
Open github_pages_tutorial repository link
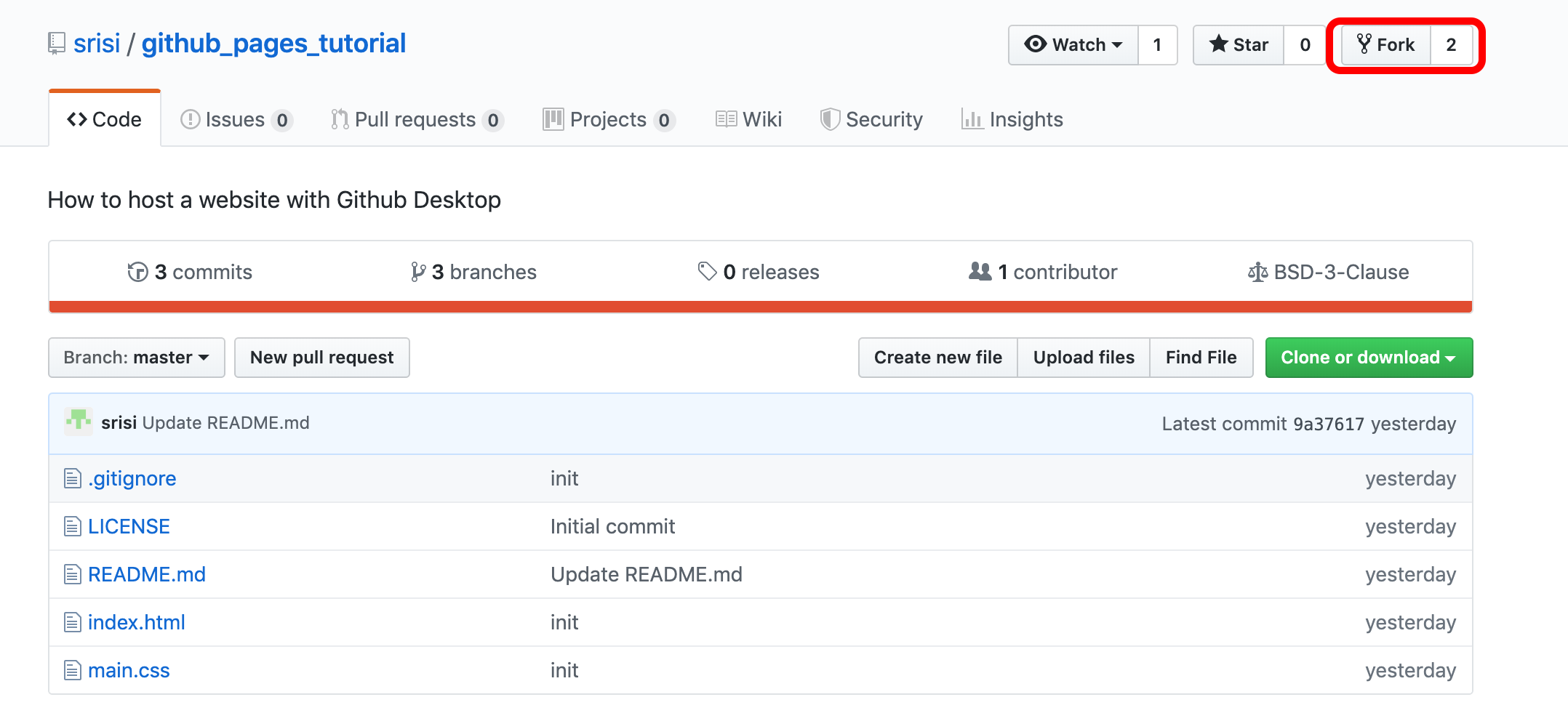(x=273, y=44)
